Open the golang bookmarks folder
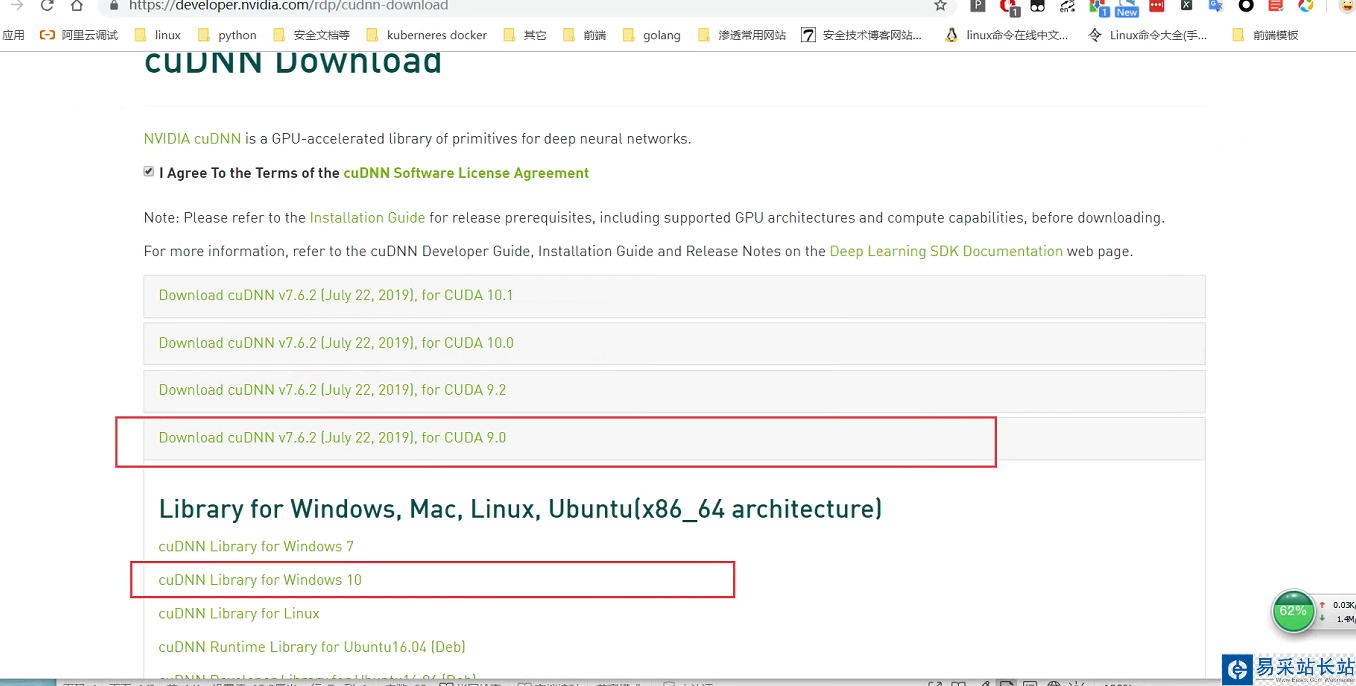 651,35
